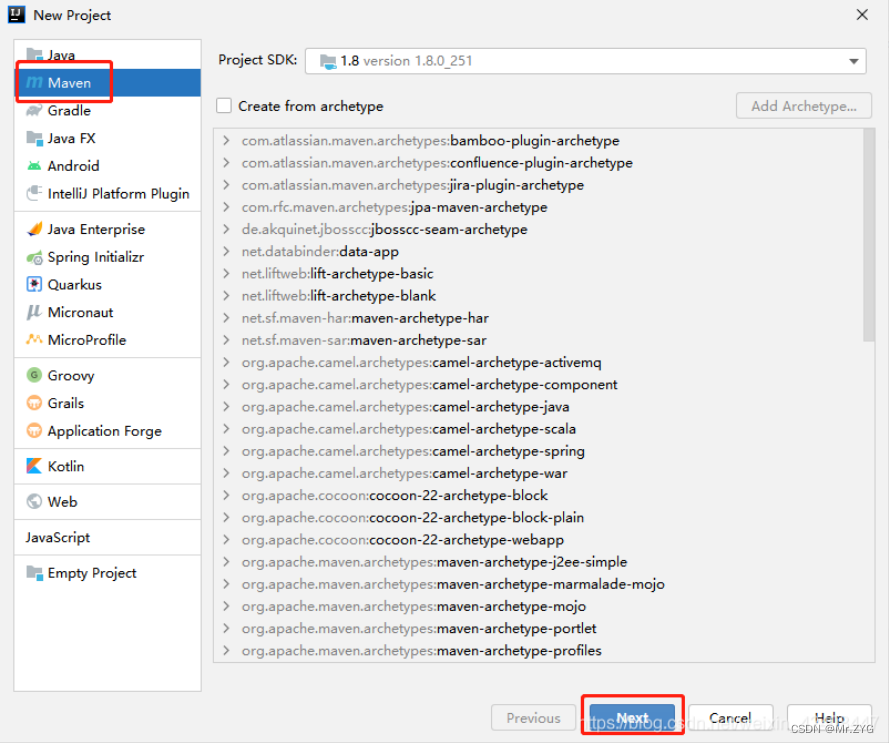Select maven-archetype-profiles row

point(538,651)
